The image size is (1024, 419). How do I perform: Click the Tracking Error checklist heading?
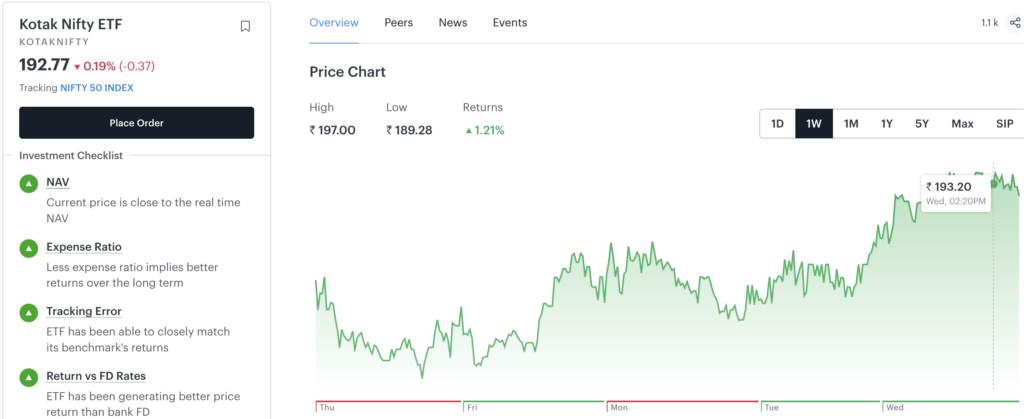click(x=84, y=311)
